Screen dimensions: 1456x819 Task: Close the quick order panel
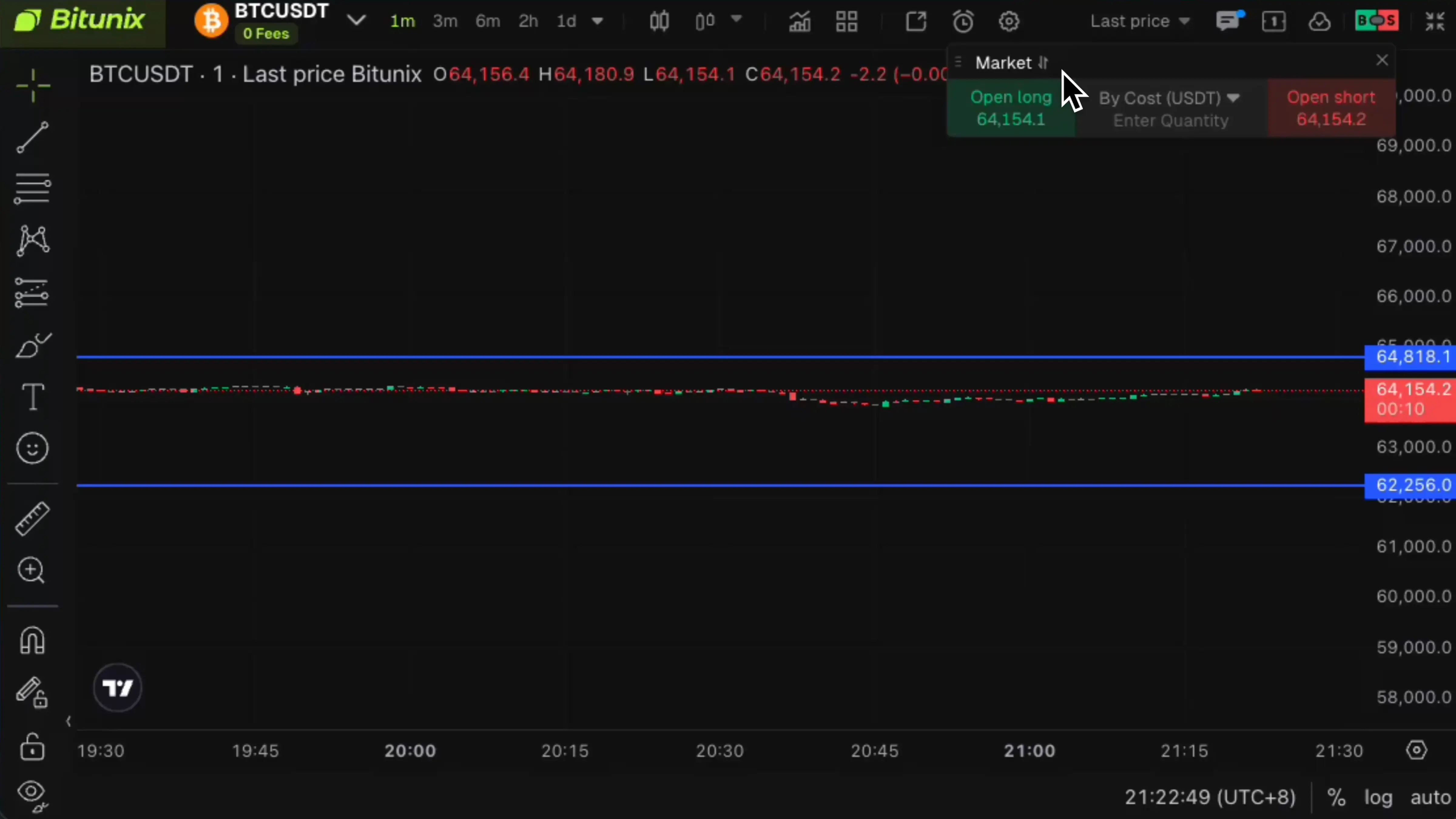pos(1382,60)
